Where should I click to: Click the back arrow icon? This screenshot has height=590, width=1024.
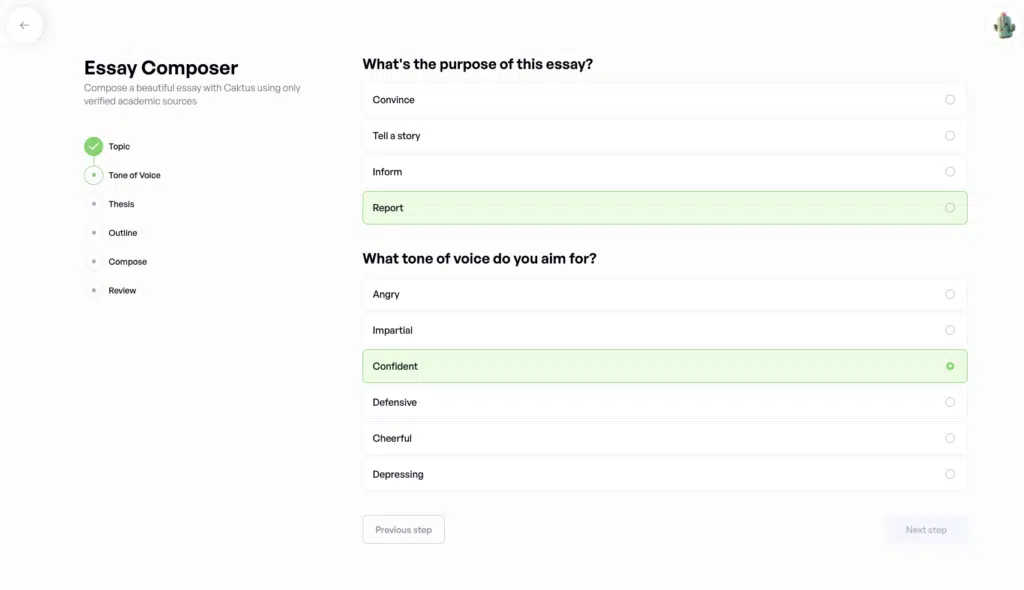[24, 26]
